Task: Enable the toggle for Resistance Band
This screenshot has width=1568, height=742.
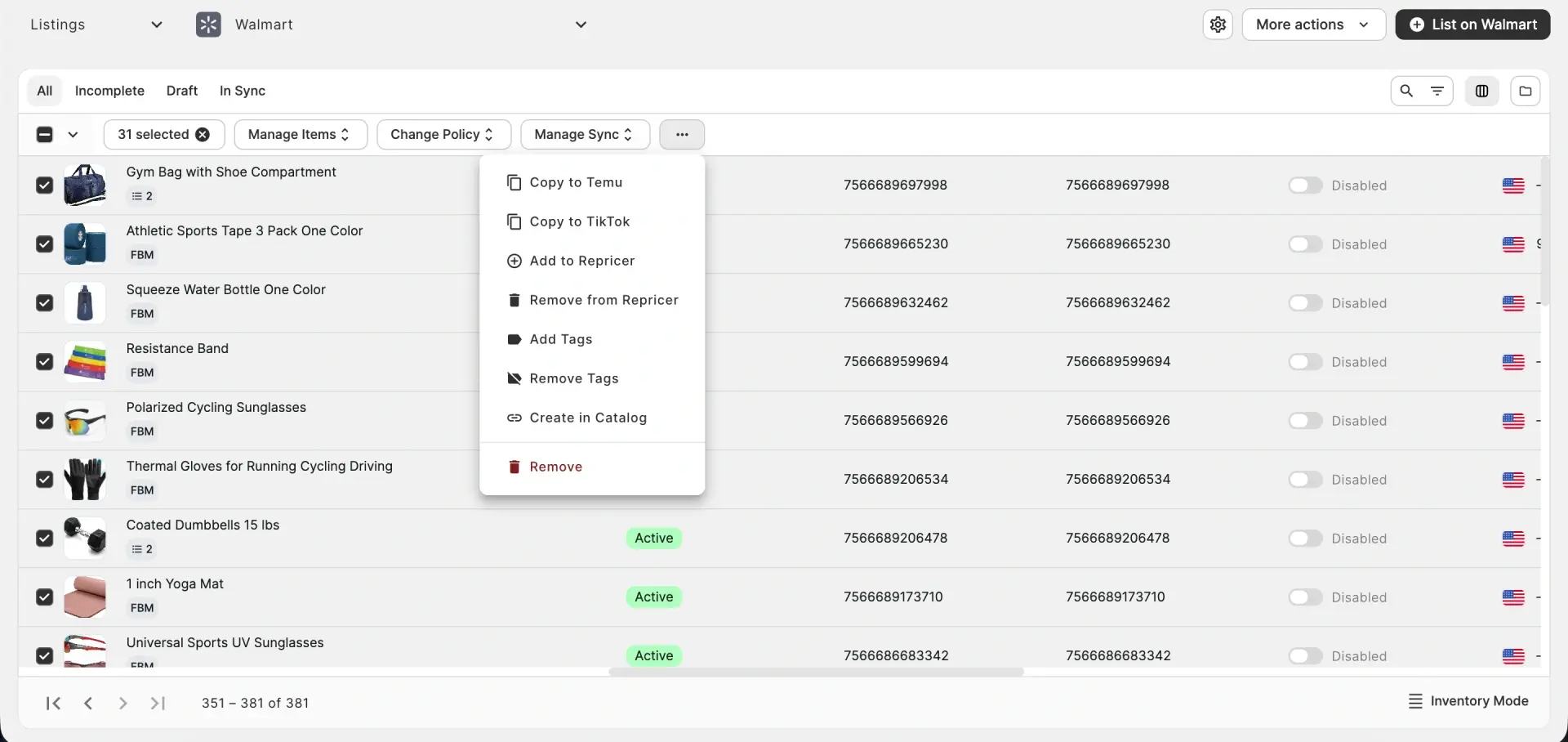Action: pyautogui.click(x=1305, y=362)
